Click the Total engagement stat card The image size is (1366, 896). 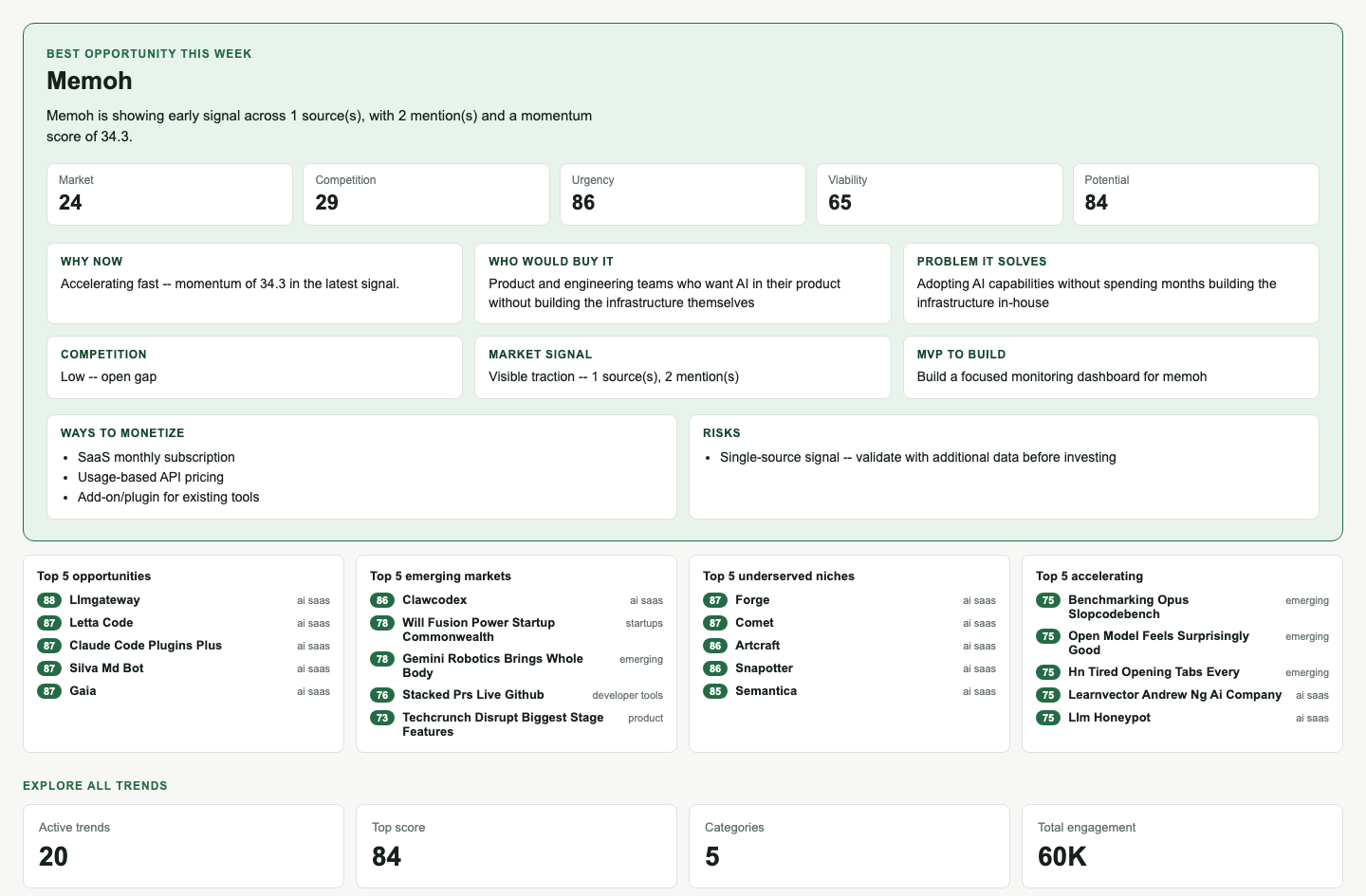[x=1182, y=847]
